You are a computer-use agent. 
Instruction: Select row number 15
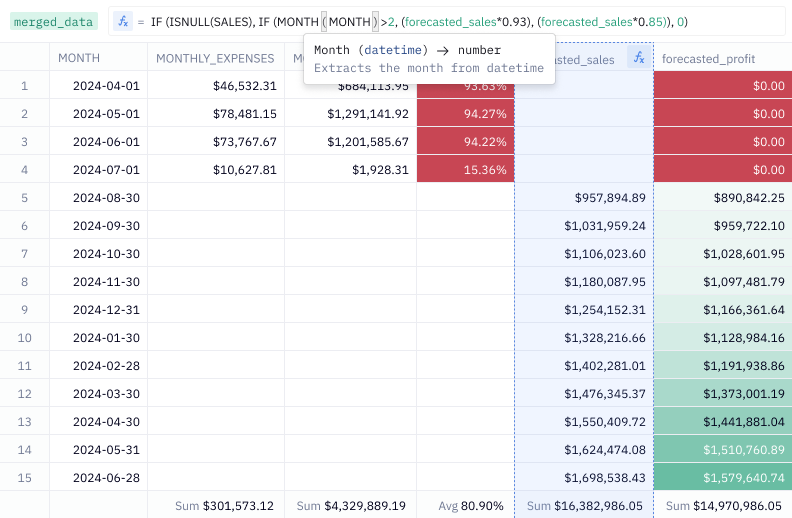(x=24, y=477)
